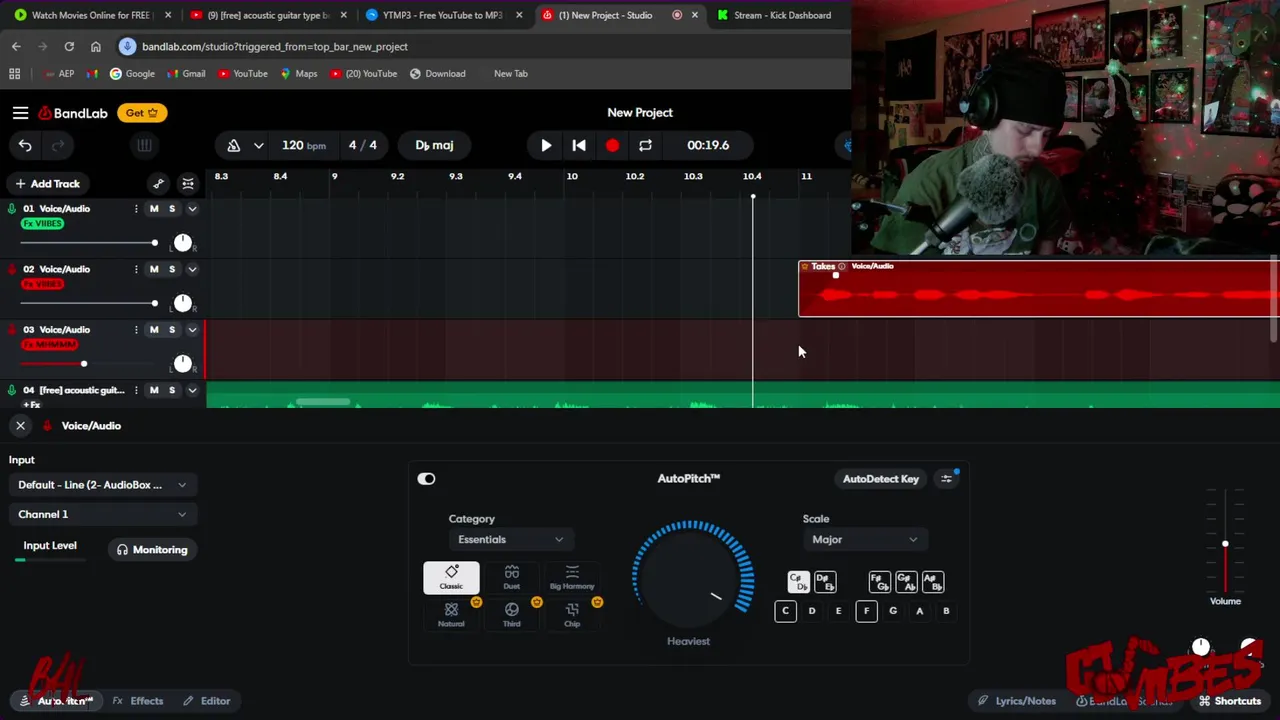
Task: Select the Big Harmony preset
Action: click(x=572, y=577)
